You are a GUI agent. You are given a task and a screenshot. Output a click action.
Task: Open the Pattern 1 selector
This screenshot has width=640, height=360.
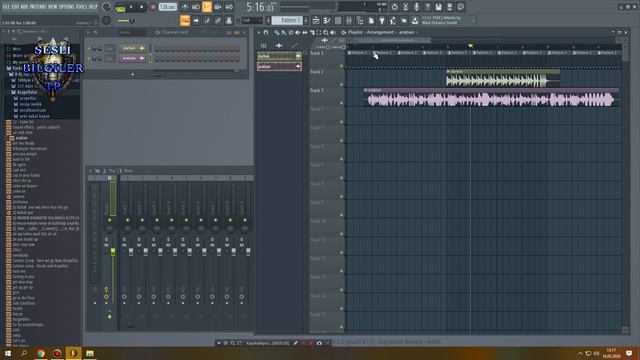pos(287,20)
